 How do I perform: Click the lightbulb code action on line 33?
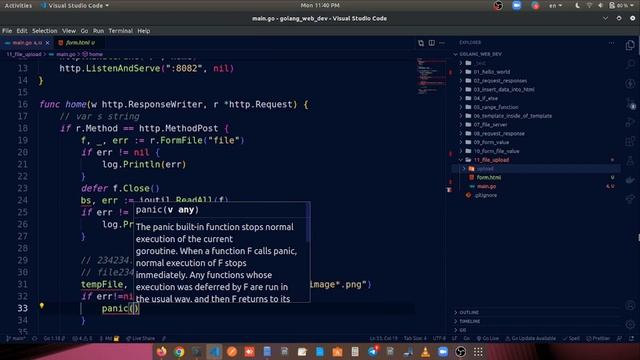(42, 305)
